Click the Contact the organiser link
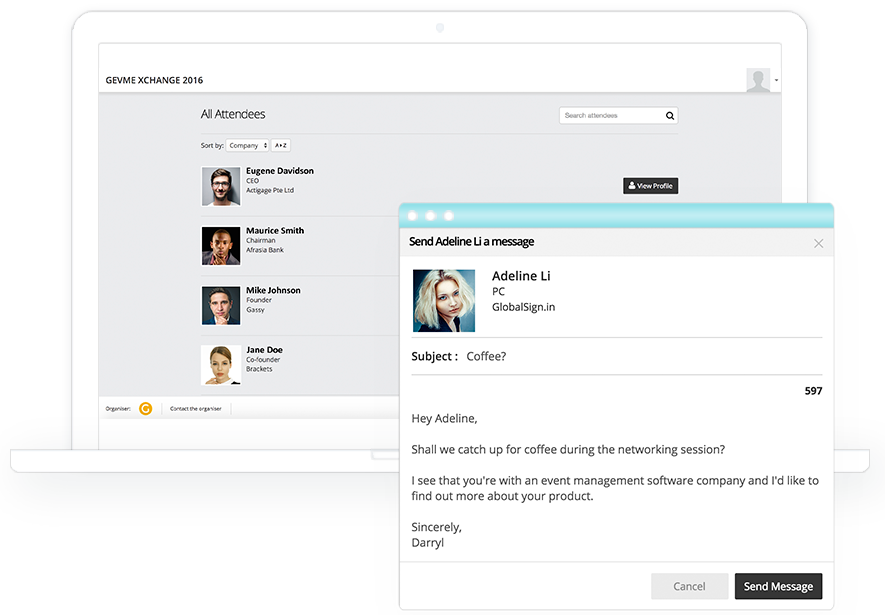The width and height of the screenshot is (885, 615). click(x=198, y=408)
